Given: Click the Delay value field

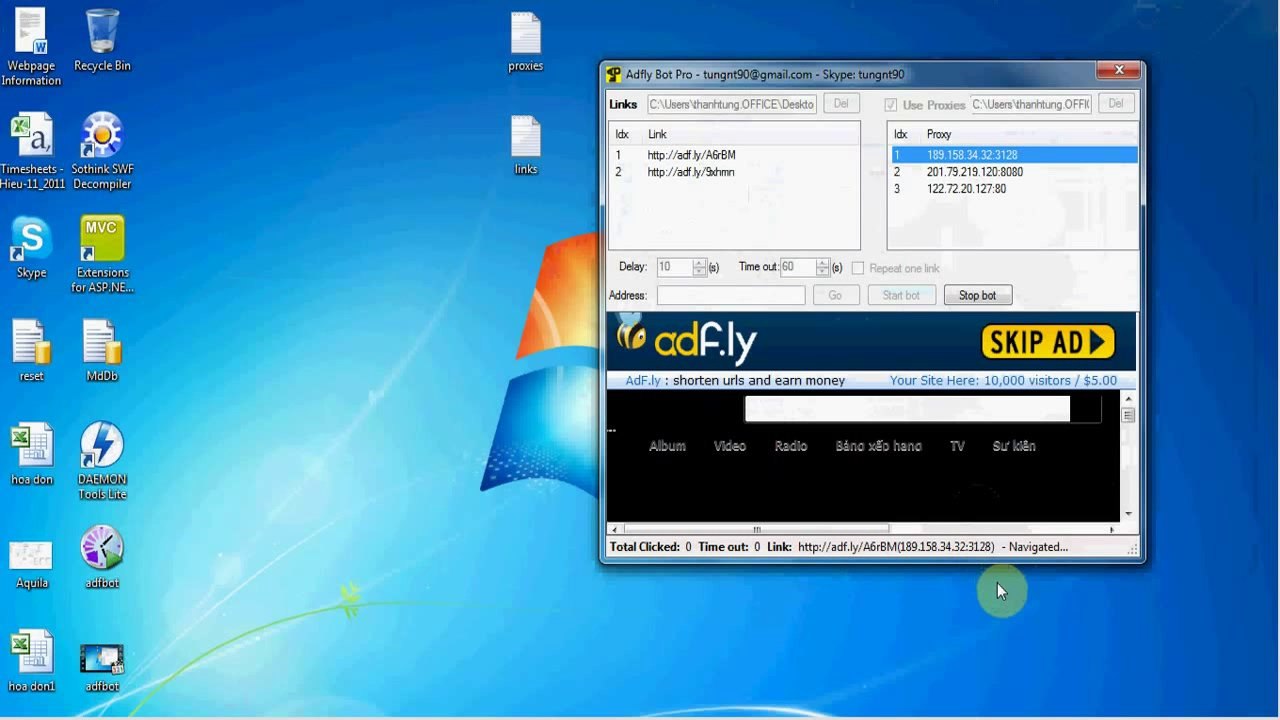Looking at the screenshot, I should [675, 267].
